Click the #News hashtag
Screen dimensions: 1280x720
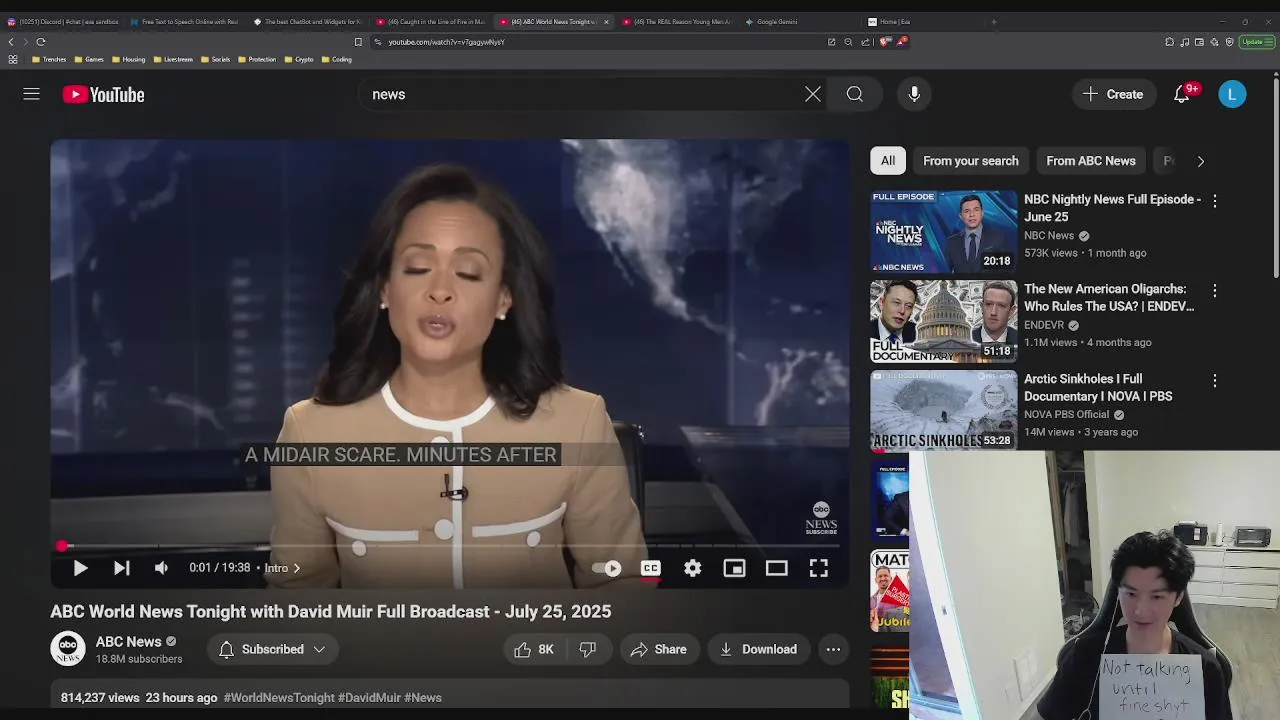(x=423, y=698)
